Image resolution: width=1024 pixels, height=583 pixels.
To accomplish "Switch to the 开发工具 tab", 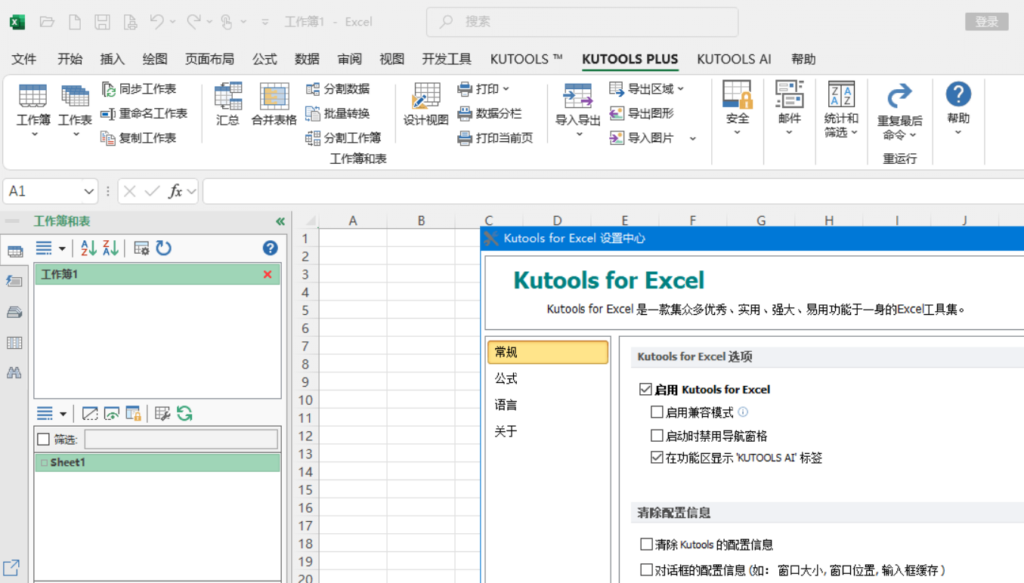I will (447, 59).
